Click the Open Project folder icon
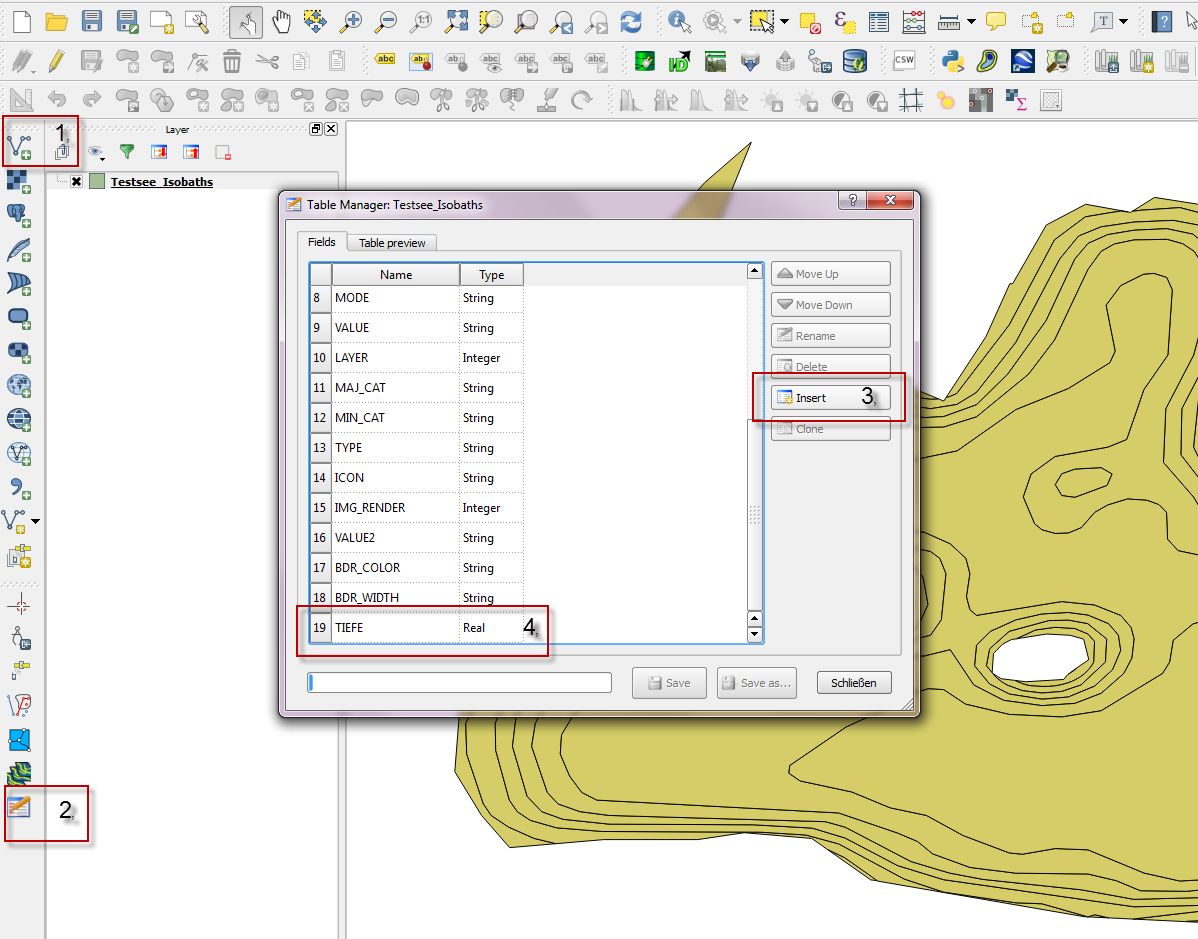Viewport: 1198px width, 939px height. pyautogui.click(x=56, y=21)
